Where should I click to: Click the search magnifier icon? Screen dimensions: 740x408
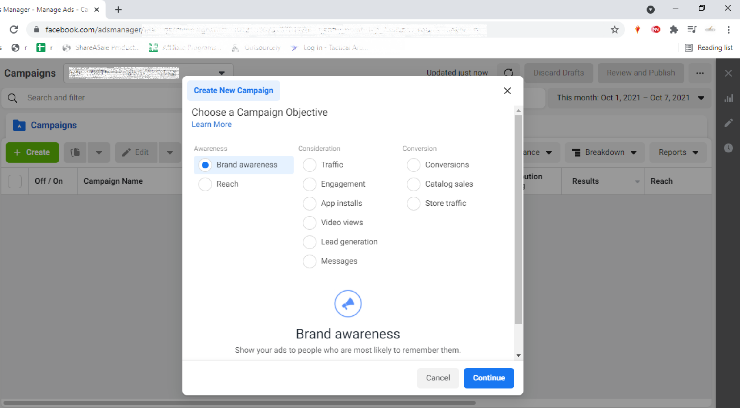pos(13,98)
